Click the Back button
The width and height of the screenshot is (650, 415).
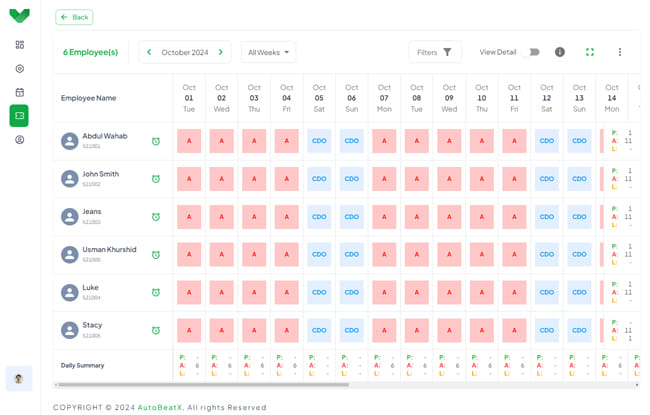click(75, 17)
